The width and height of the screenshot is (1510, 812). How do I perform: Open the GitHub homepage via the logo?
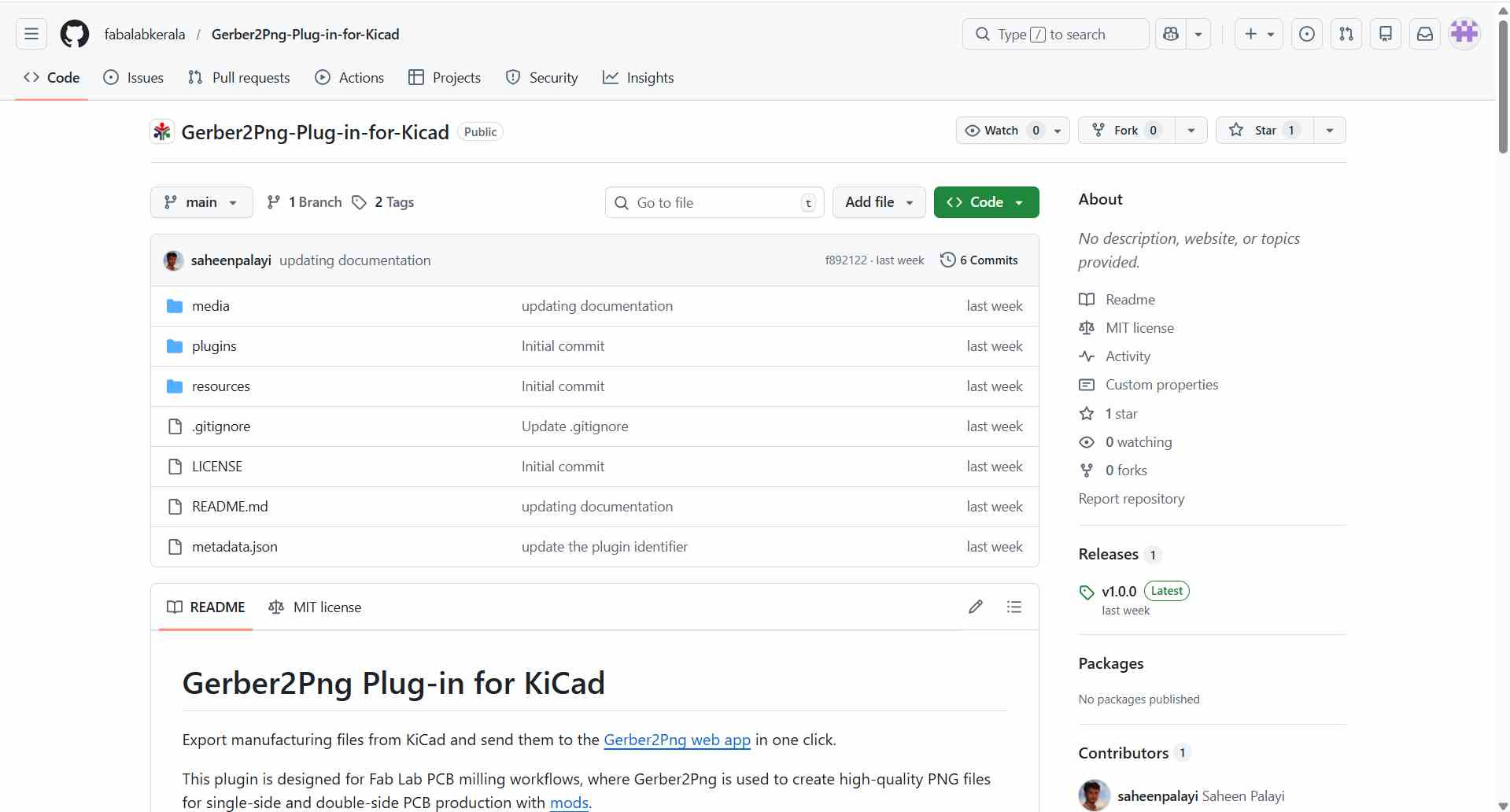[x=73, y=34]
